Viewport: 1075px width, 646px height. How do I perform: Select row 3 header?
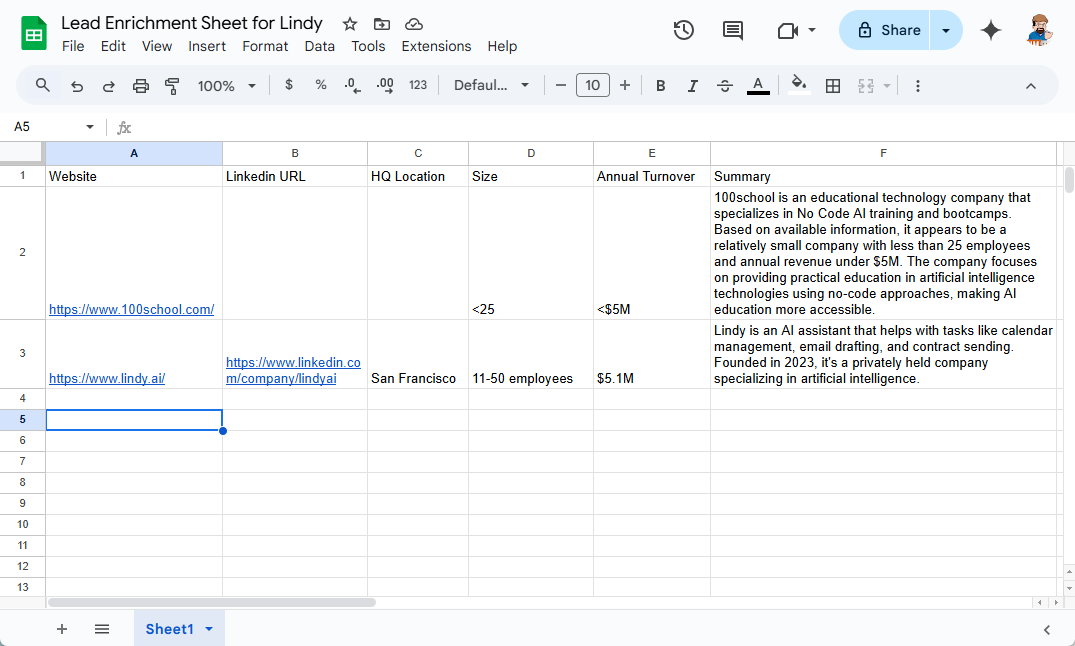coord(23,353)
